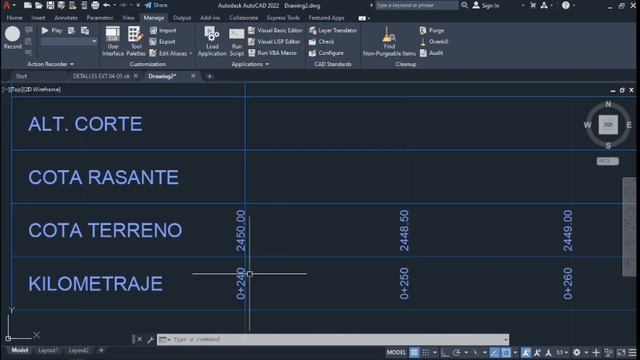This screenshot has height=360, width=640.
Task: Open the annotation scale dropdown in status bar
Action: 562,352
